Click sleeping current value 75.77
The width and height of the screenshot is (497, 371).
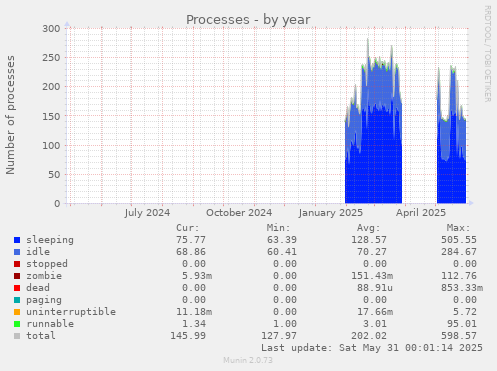pyautogui.click(x=191, y=240)
